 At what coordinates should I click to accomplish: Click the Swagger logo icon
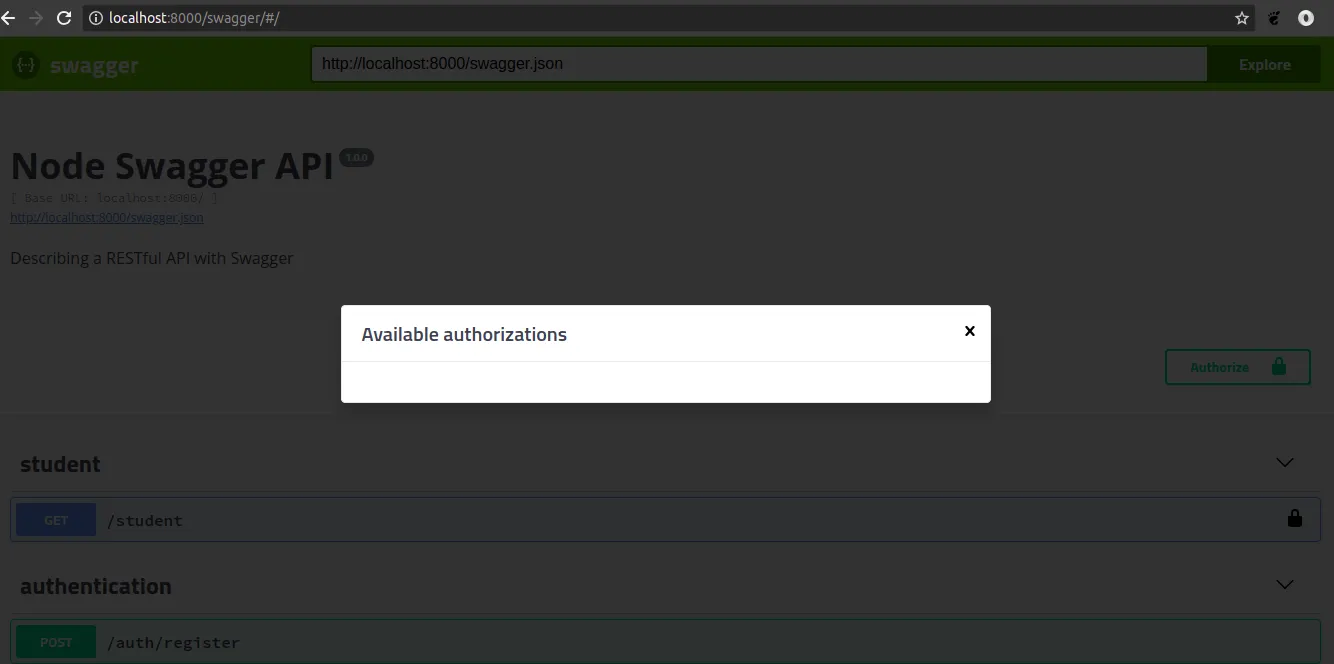[25, 65]
